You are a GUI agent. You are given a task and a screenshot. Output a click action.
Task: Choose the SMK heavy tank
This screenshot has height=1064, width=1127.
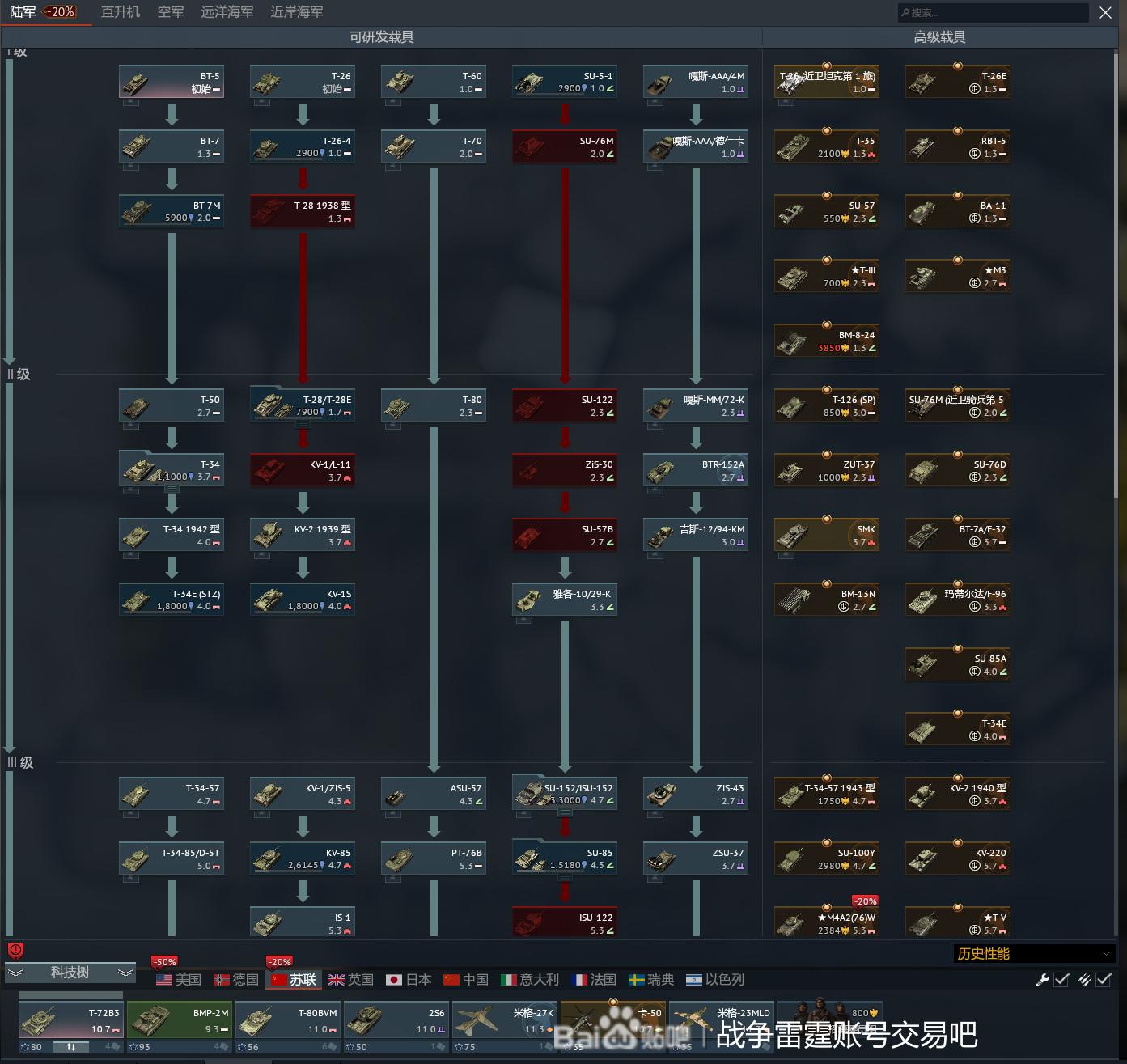[x=827, y=535]
